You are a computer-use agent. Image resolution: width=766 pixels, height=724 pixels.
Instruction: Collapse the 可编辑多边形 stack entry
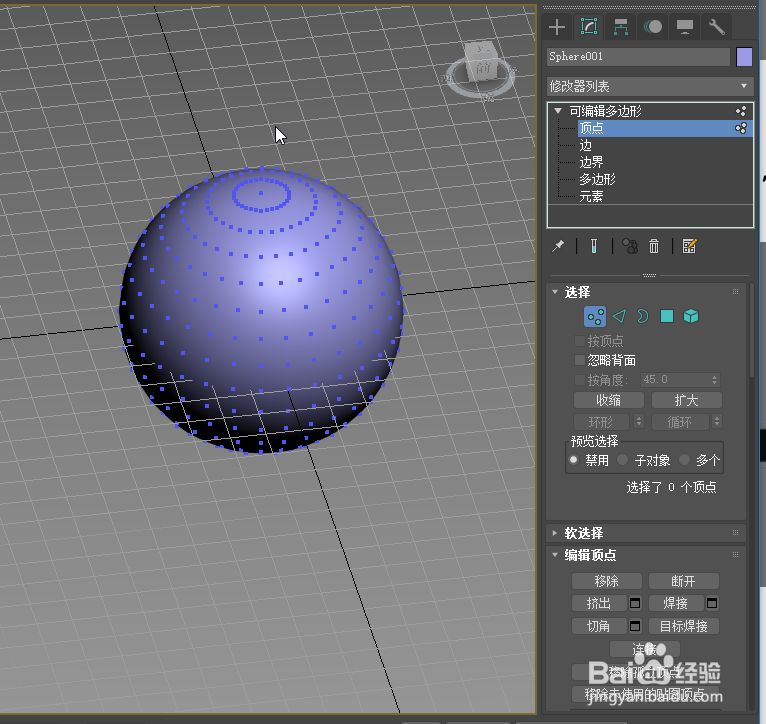[x=558, y=111]
